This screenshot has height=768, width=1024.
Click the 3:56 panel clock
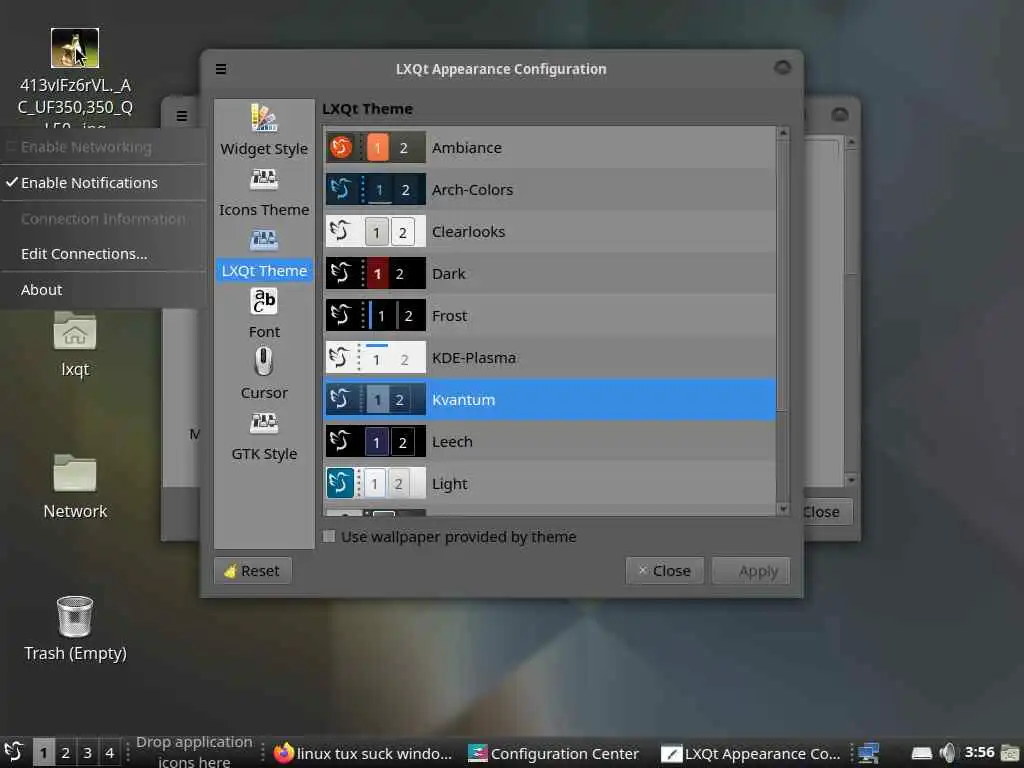[979, 752]
